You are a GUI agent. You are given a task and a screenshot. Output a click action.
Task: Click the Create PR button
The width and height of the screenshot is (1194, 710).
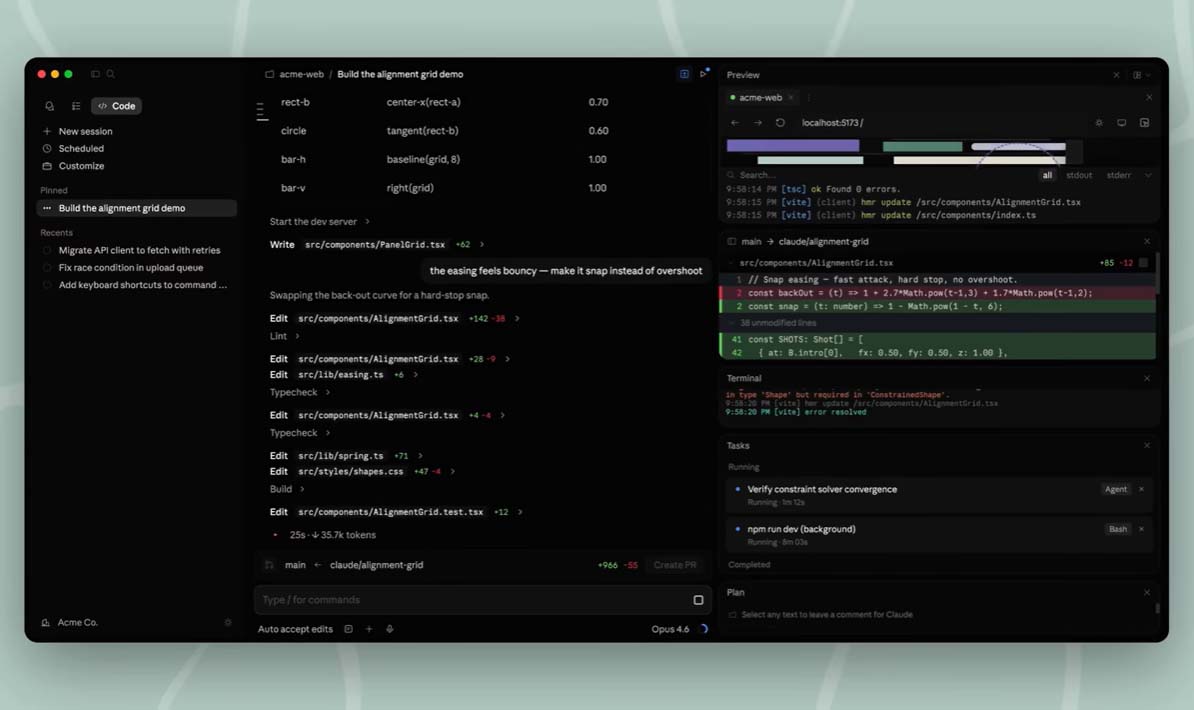(674, 565)
